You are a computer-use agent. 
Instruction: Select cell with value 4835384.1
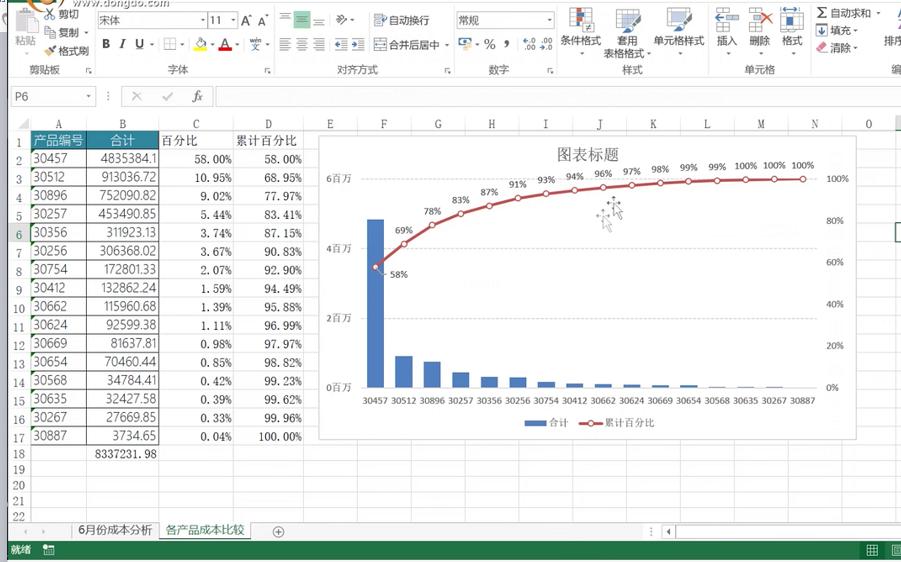[122, 159]
